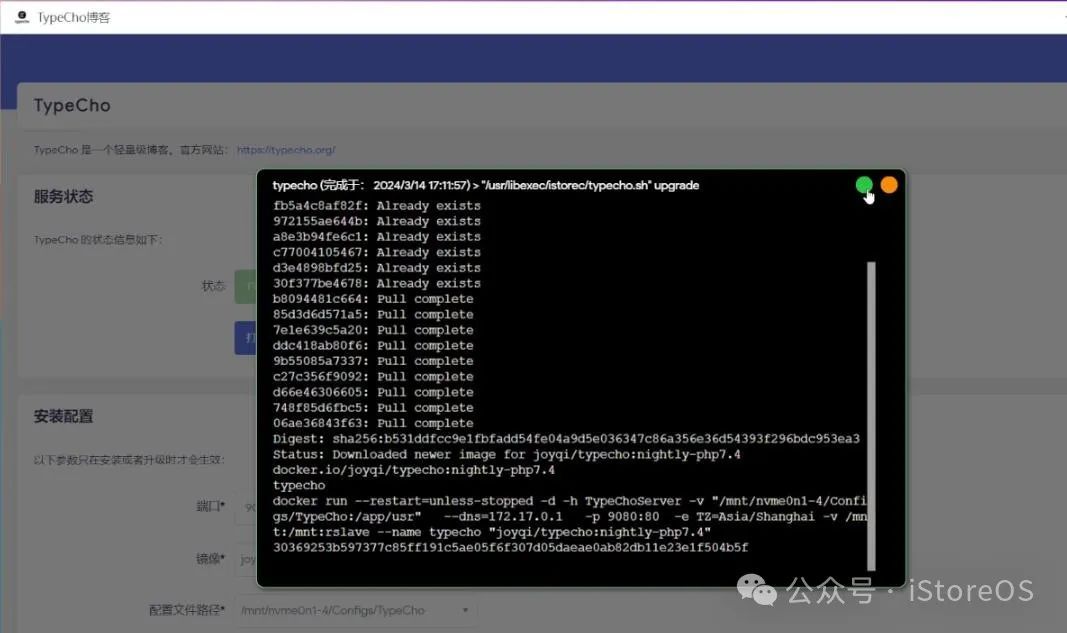Click the '06ae36843f63: Pull complete' line
Image resolution: width=1067 pixels, height=633 pixels.
[x=373, y=423]
